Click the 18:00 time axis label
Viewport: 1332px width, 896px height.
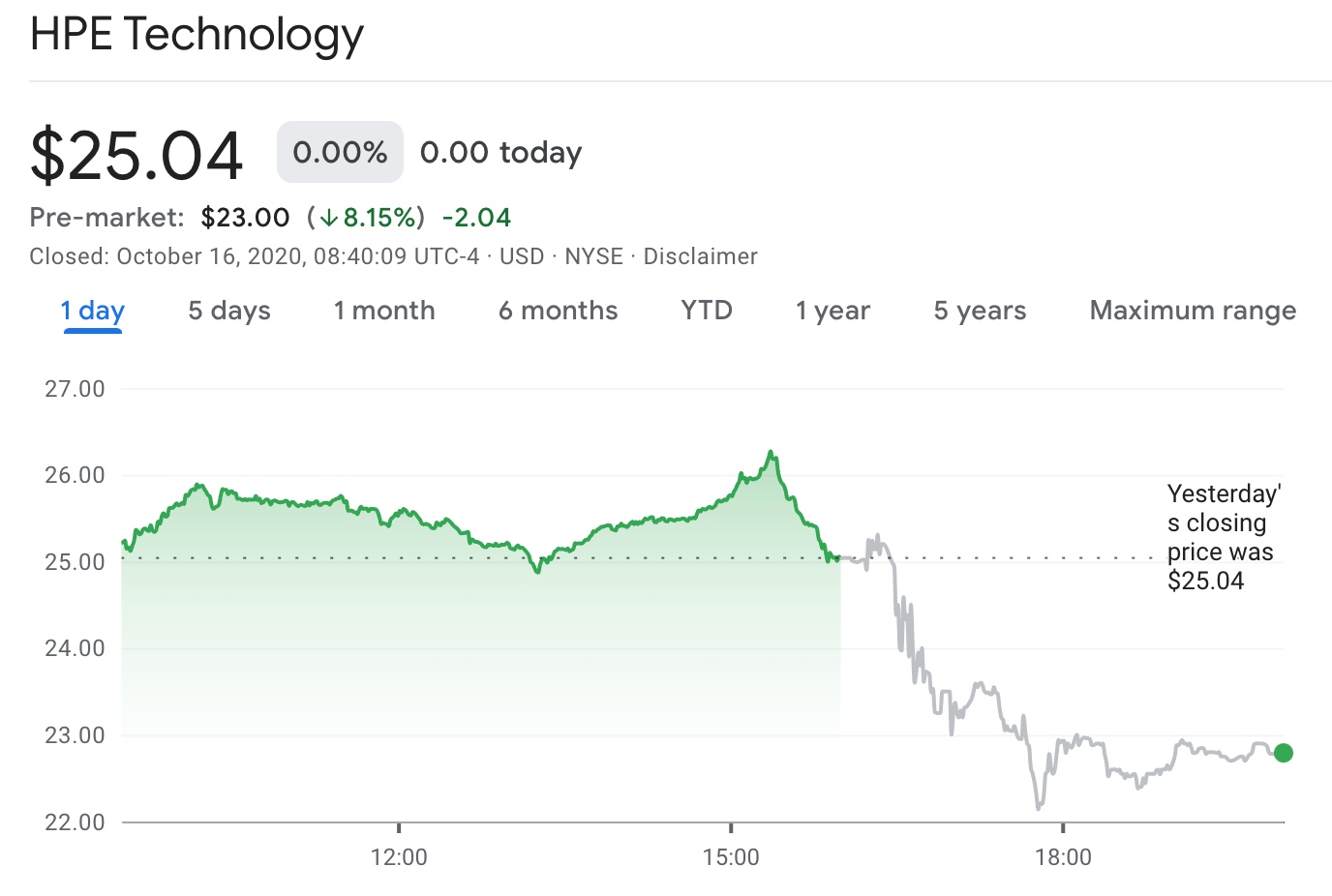[1063, 857]
